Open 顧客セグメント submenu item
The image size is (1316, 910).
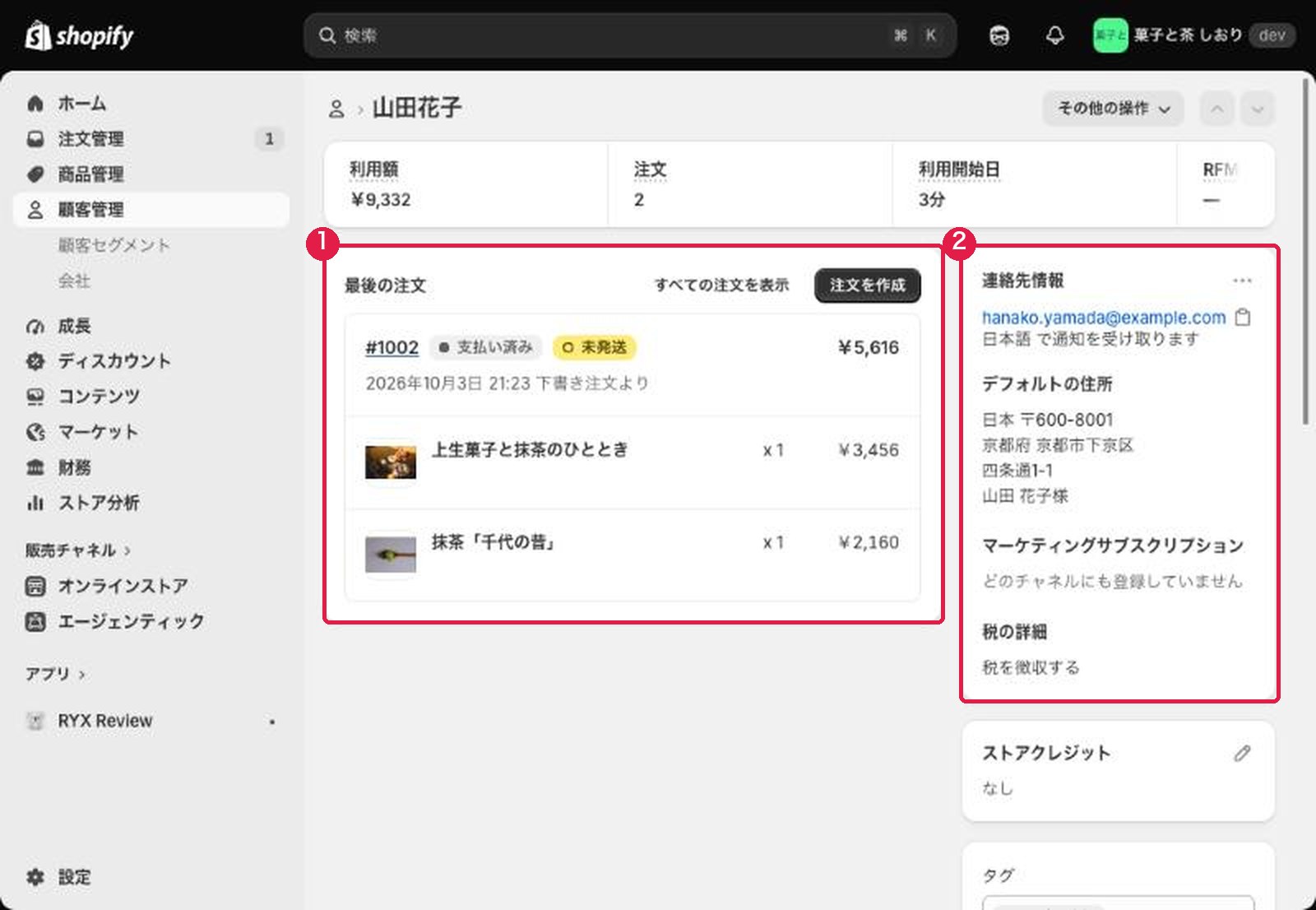pos(114,245)
